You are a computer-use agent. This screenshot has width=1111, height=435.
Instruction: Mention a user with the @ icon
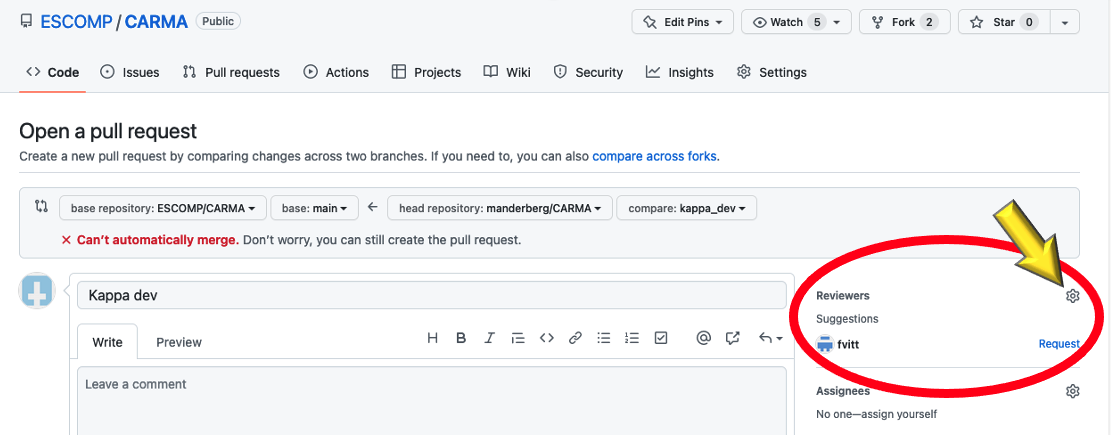point(703,338)
